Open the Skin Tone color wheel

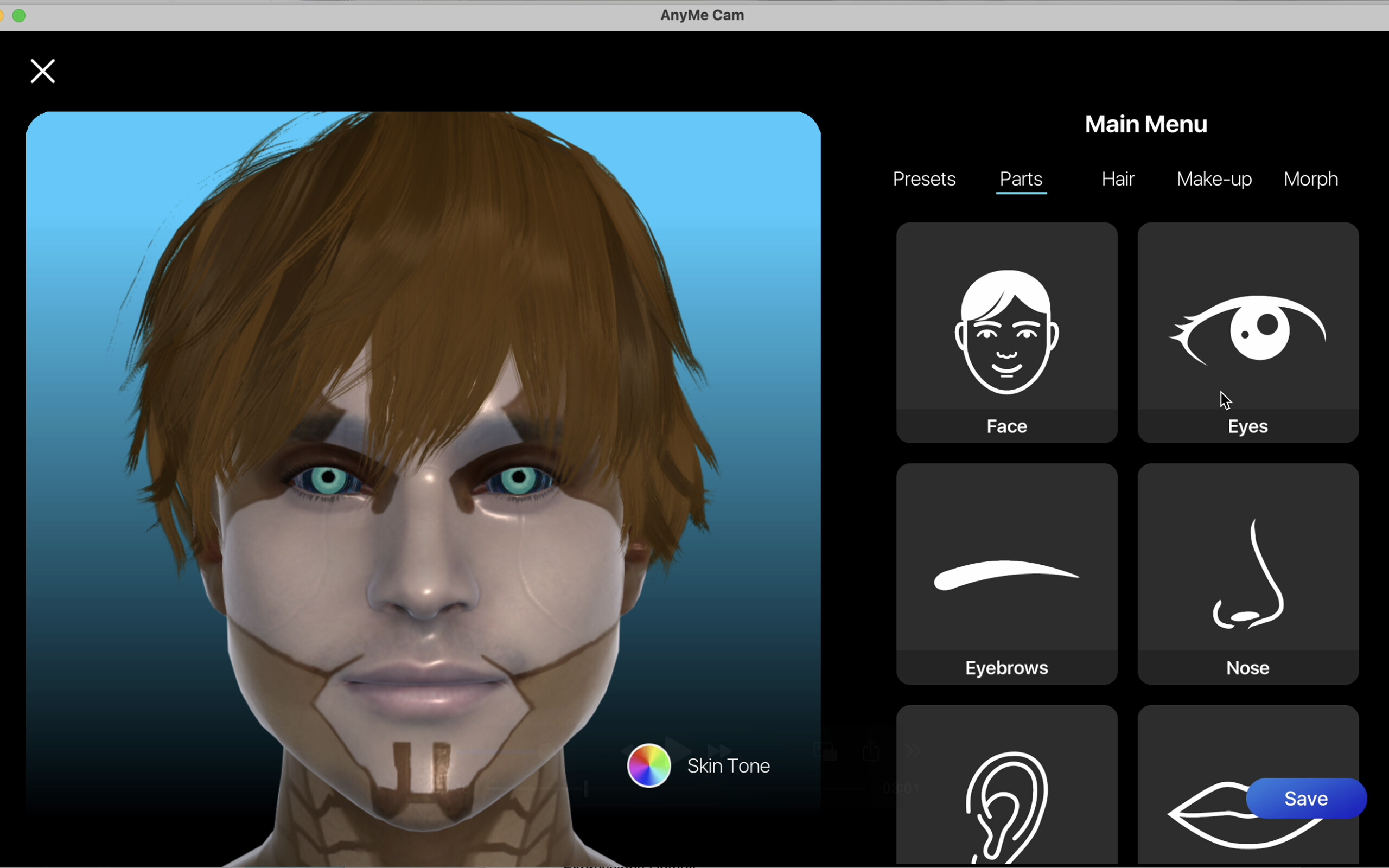[648, 765]
